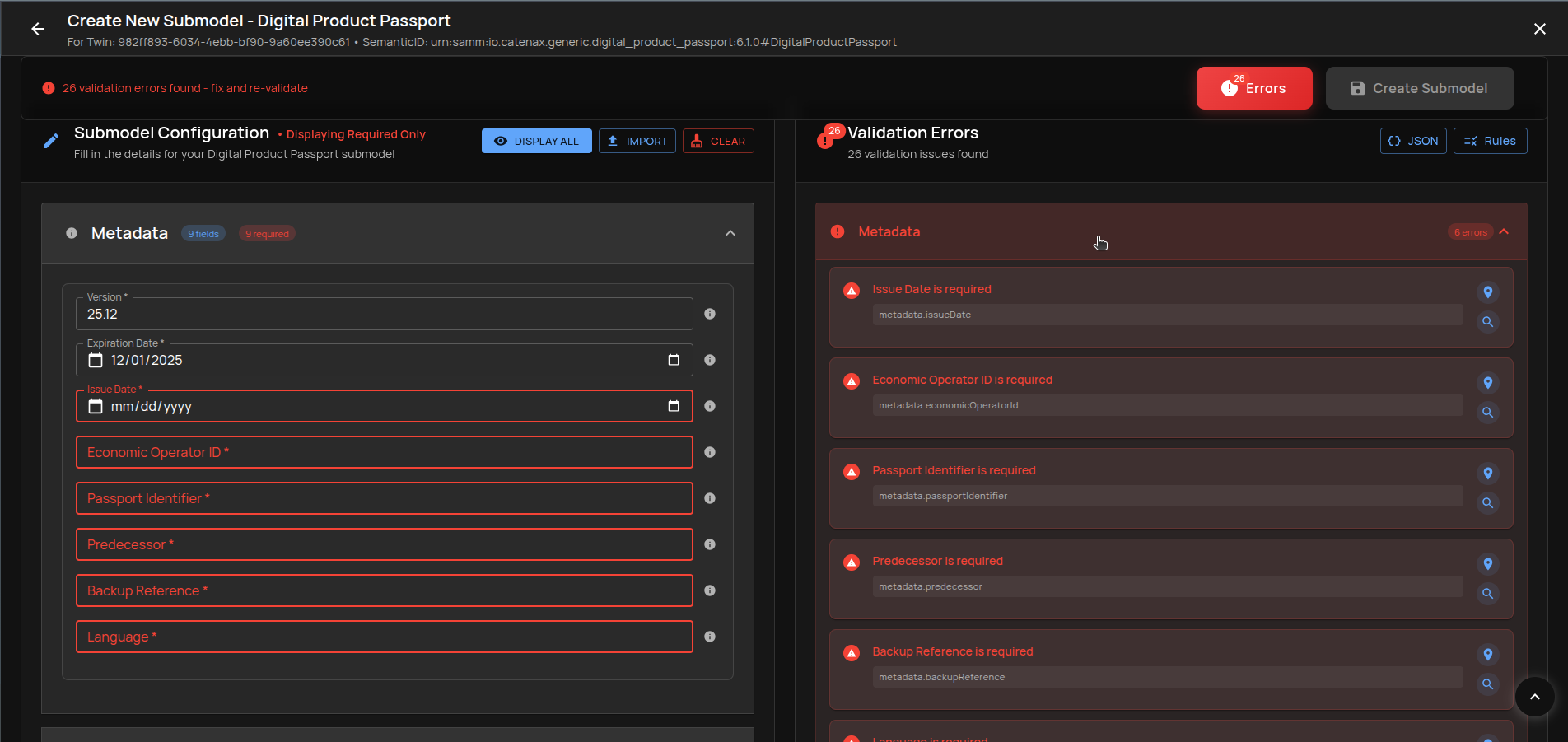Image resolution: width=1568 pixels, height=742 pixels.
Task: Click magnifier icon on Economic Operator ID error
Action: pyautogui.click(x=1487, y=413)
